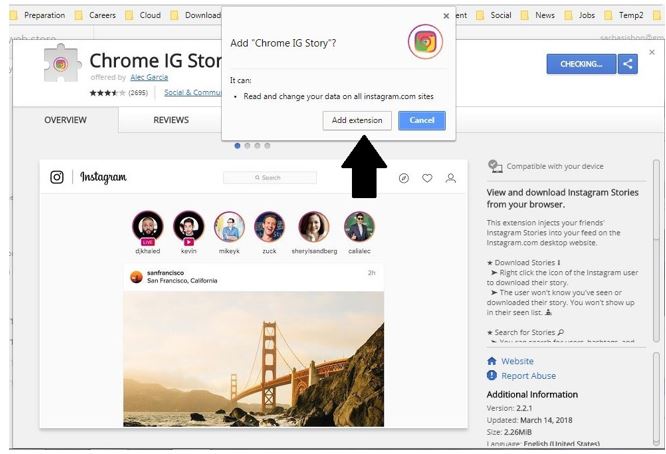Click the blue CHECKING... button

(x=581, y=64)
